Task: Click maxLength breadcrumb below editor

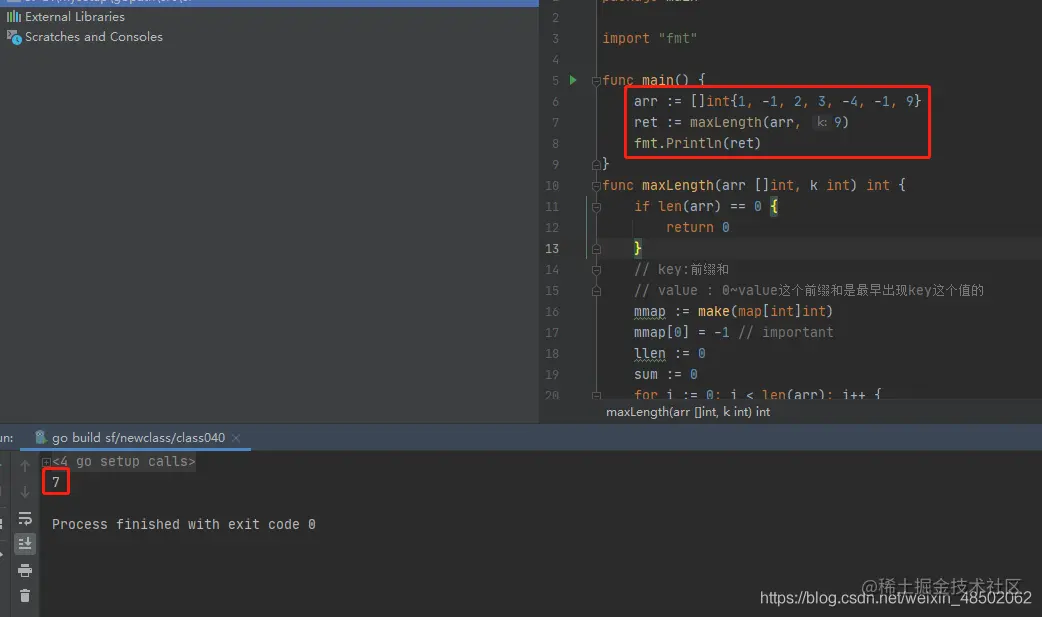Action: click(x=688, y=412)
